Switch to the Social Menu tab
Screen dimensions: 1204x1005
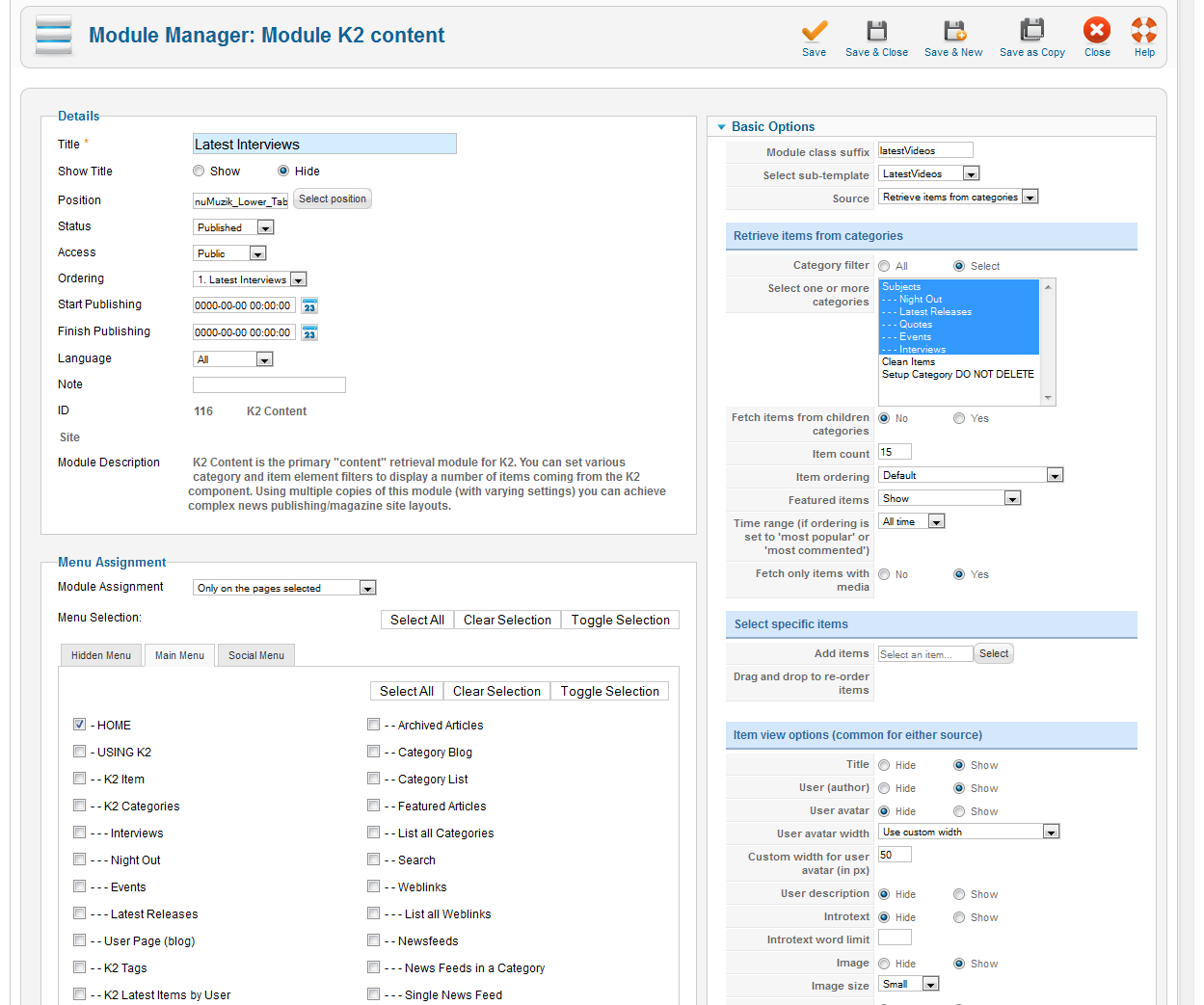[256, 655]
